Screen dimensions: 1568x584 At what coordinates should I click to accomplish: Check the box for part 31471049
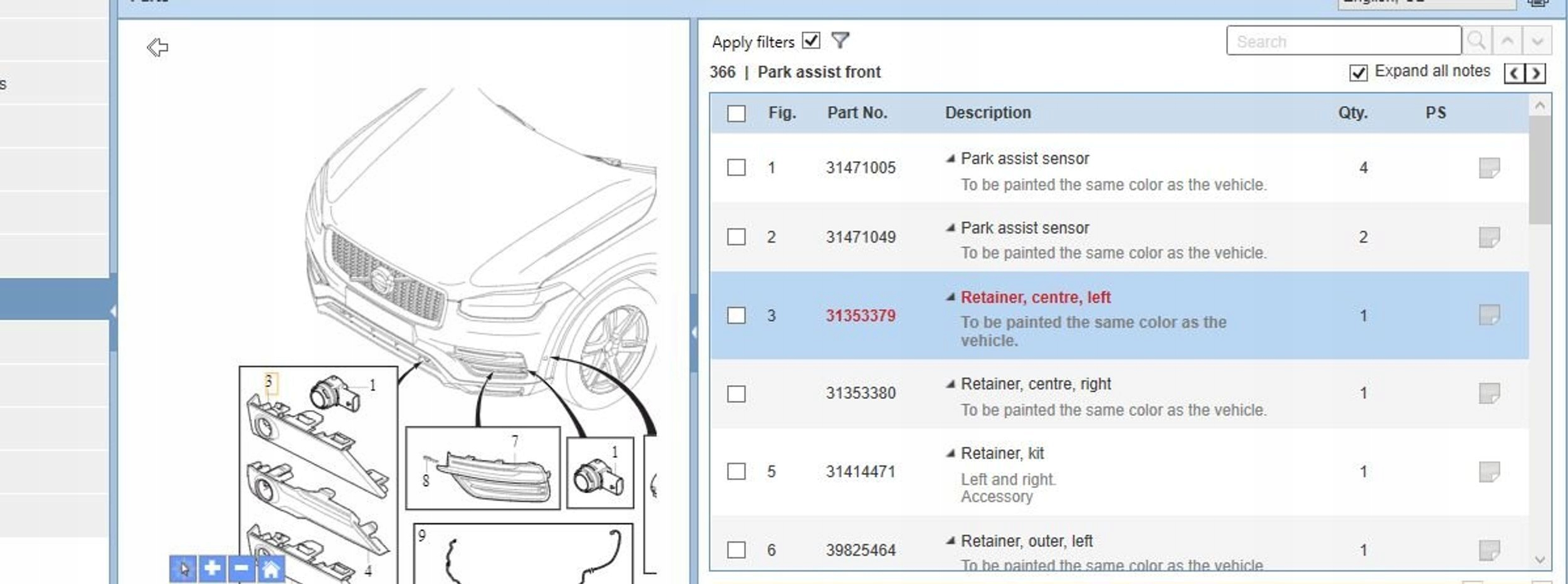pyautogui.click(x=736, y=237)
